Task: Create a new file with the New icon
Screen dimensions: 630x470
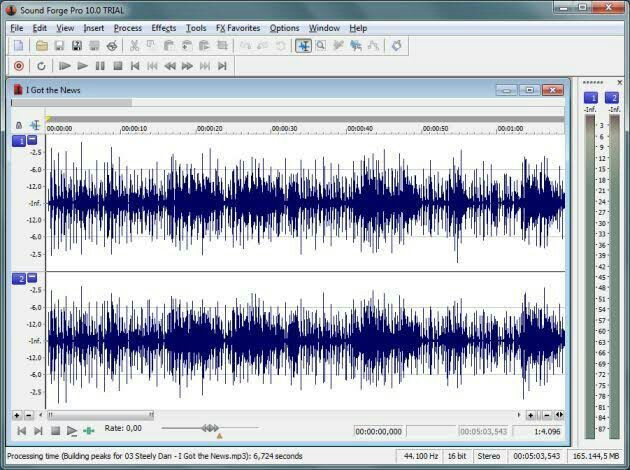Action: pos(18,46)
